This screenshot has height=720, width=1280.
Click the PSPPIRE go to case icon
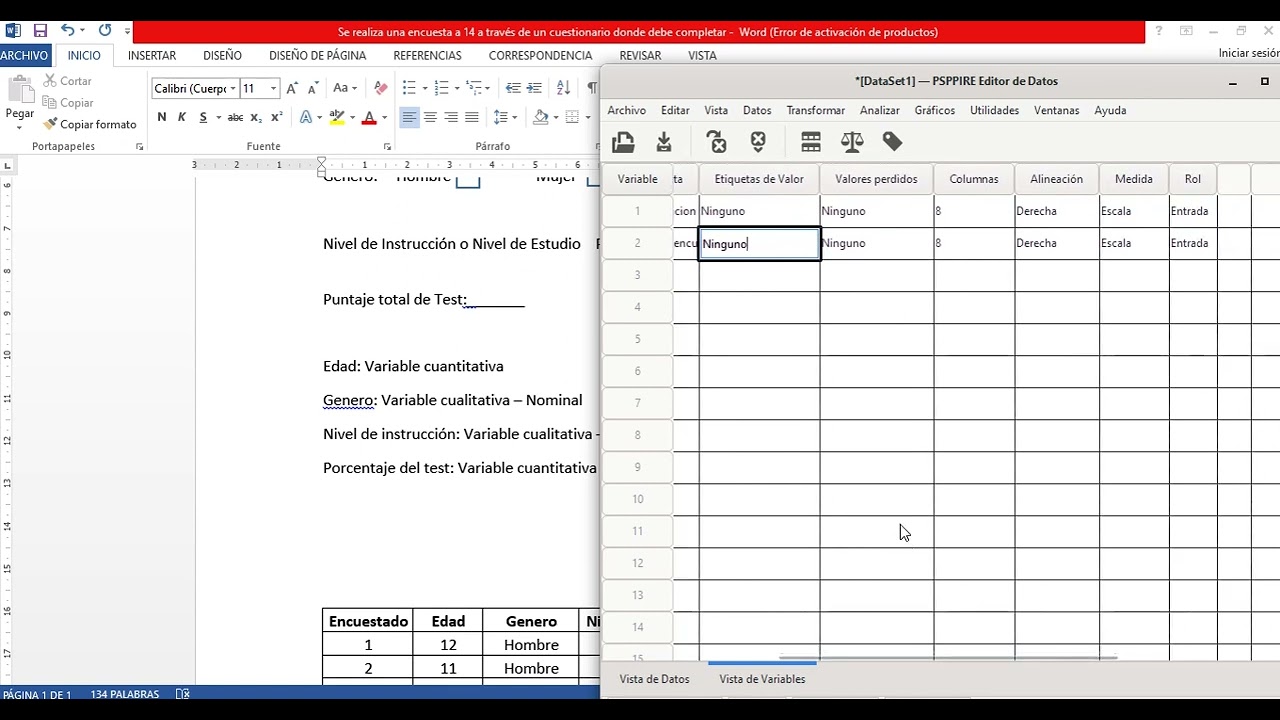point(758,142)
